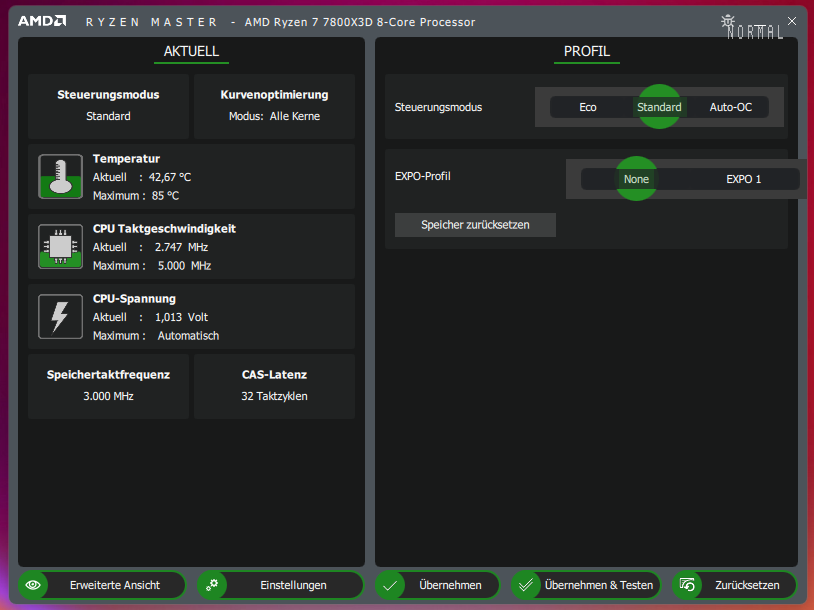Viewport: 814px width, 610px height.
Task: Click the eye icon for Erweiterte Ansicht
Action: [33, 585]
